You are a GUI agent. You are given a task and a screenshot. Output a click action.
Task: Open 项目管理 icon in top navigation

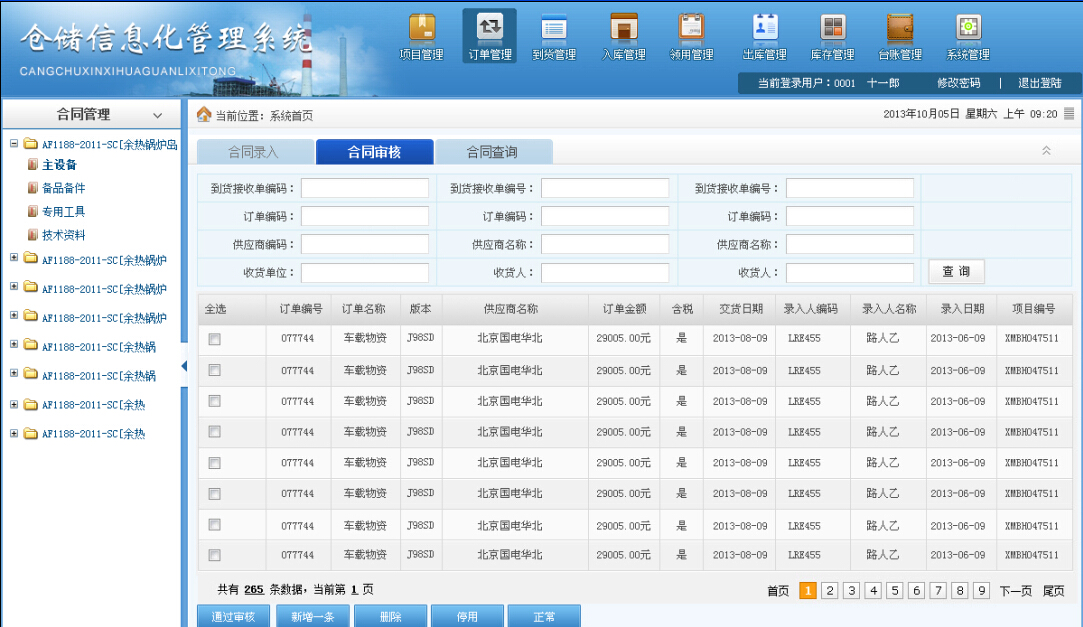click(421, 28)
